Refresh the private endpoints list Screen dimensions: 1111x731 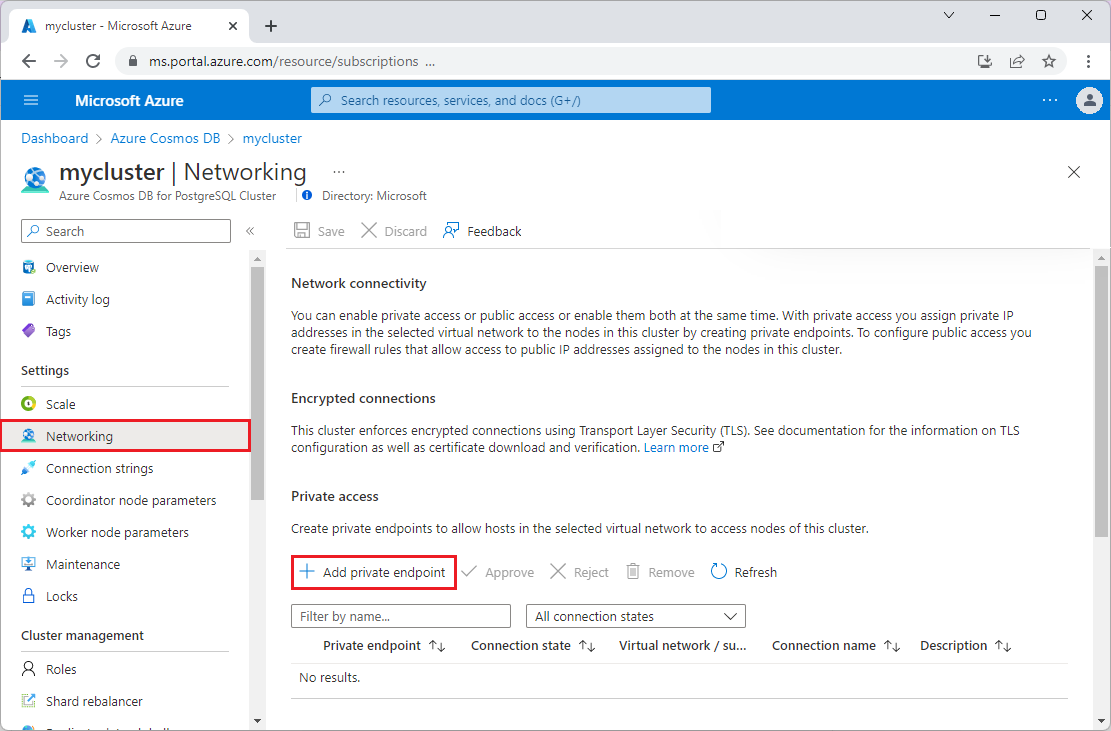click(743, 571)
